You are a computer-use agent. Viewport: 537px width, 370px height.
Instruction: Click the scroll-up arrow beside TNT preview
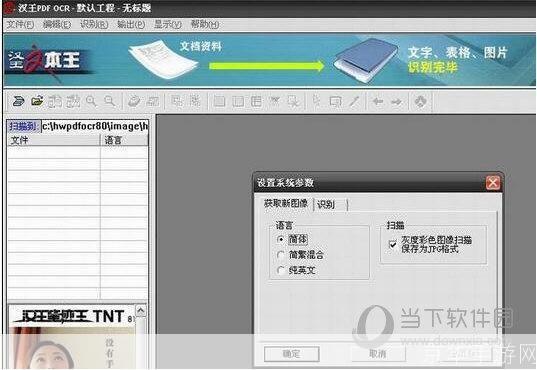tap(141, 311)
